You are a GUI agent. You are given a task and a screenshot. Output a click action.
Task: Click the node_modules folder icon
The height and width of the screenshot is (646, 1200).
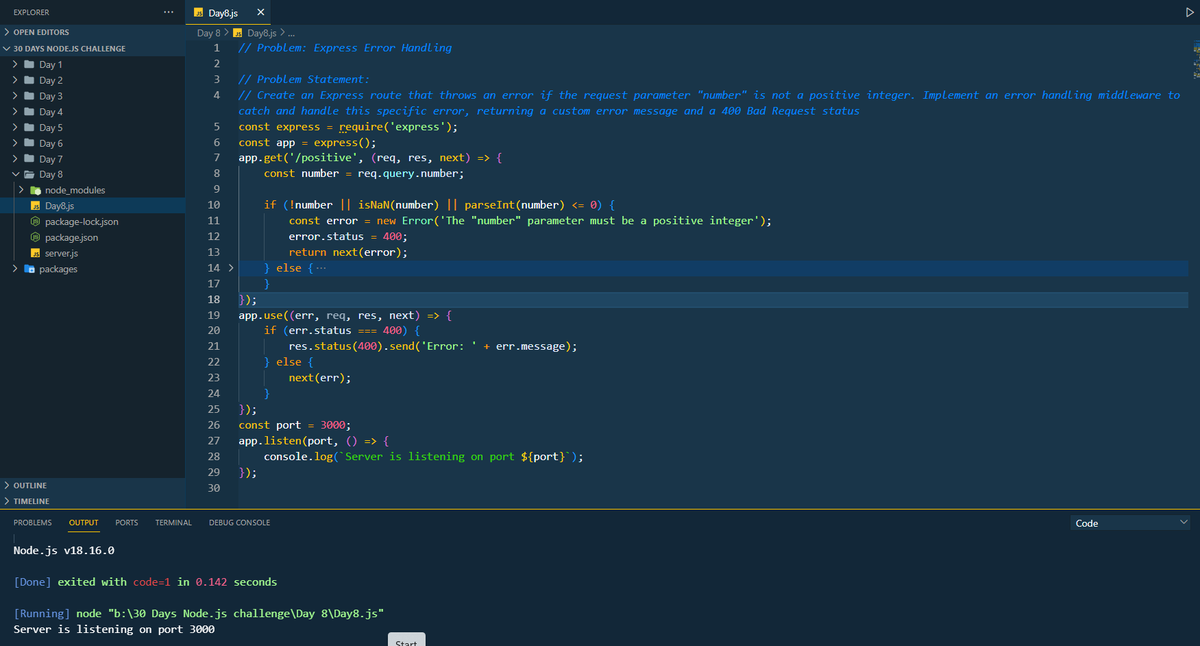coord(36,190)
